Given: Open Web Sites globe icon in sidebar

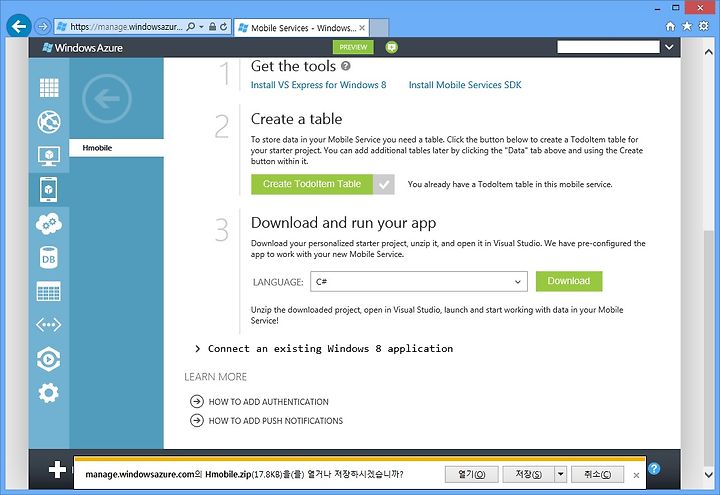Looking at the screenshot, I should [49, 122].
